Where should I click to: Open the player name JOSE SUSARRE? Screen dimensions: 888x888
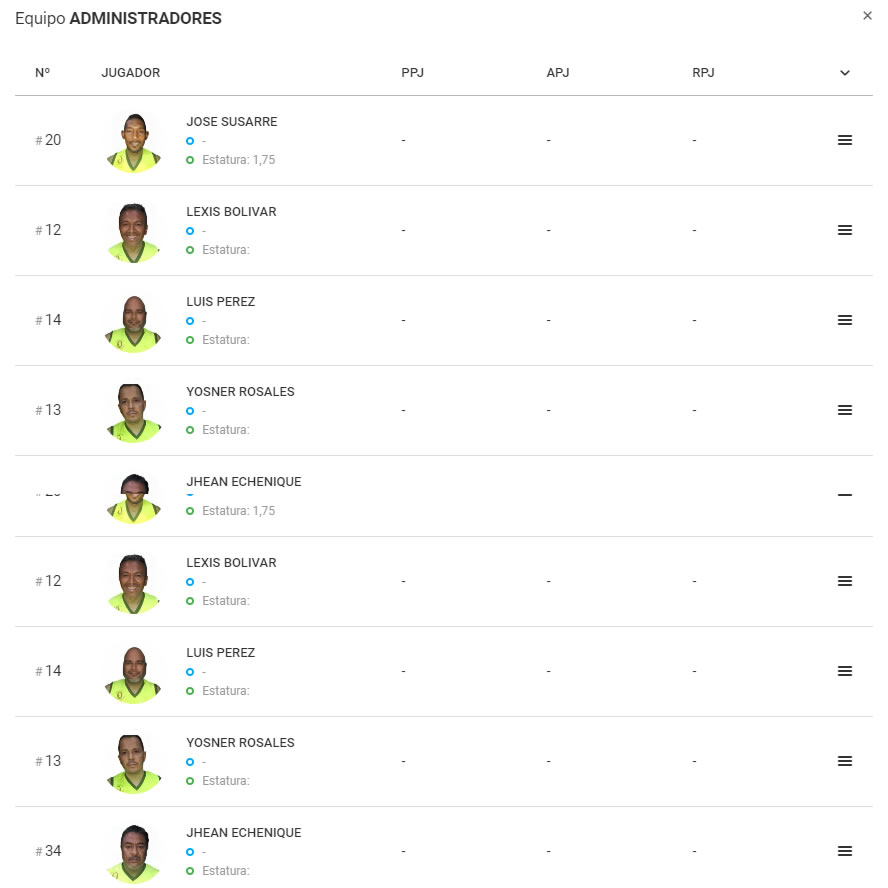[232, 122]
